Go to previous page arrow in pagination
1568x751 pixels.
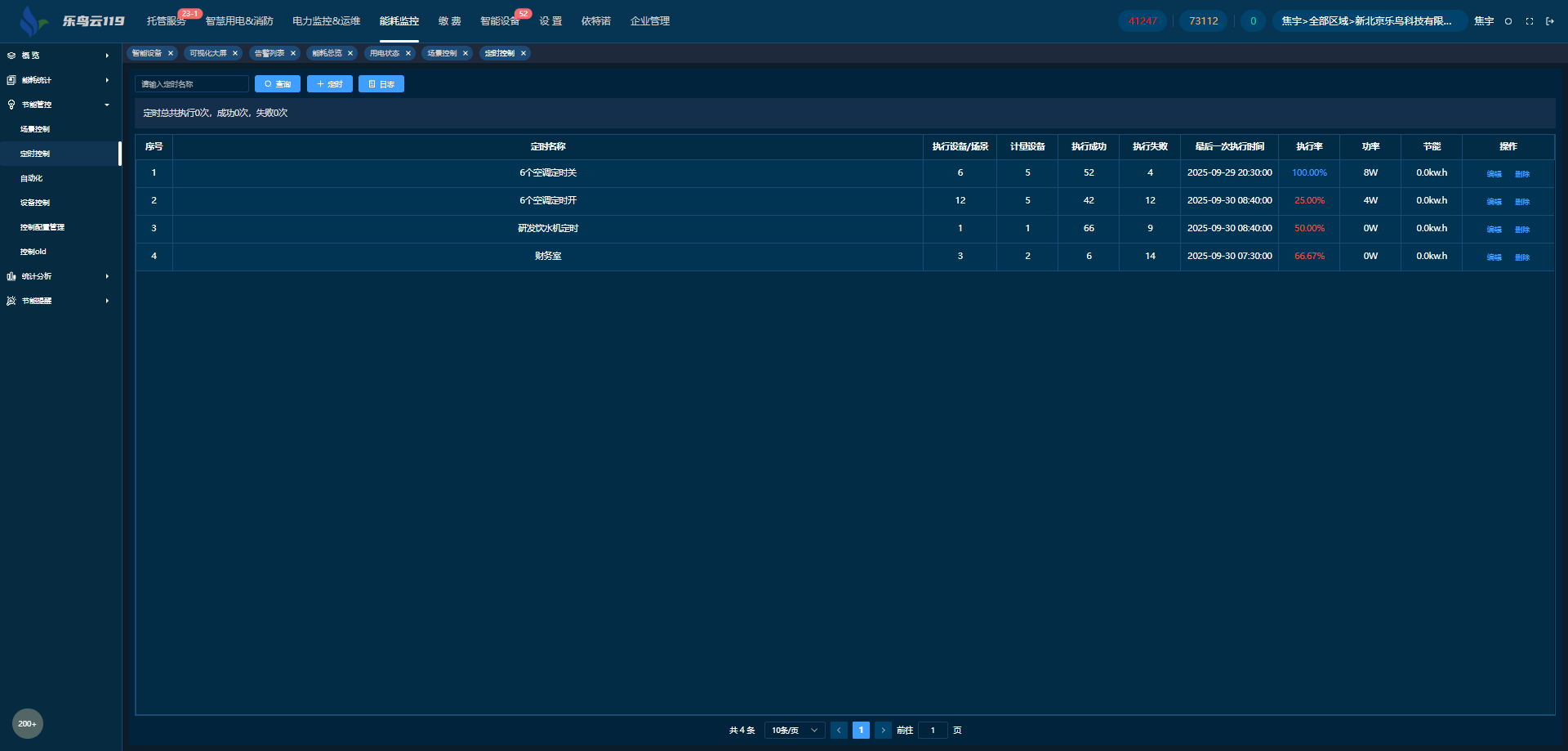coord(839,730)
